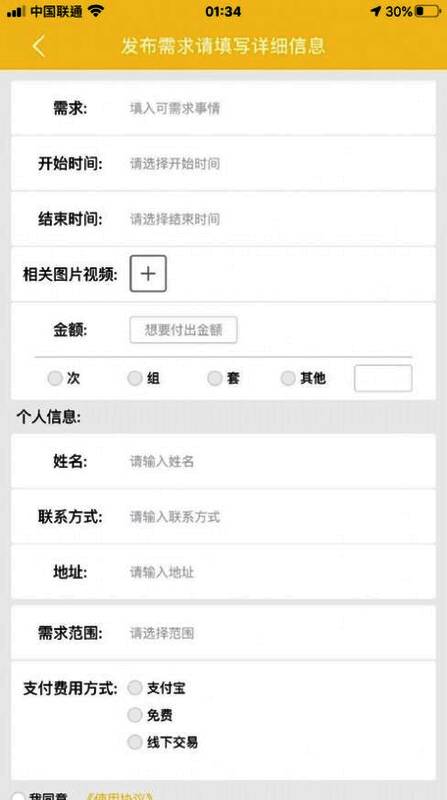Click the 金额 amount input box
447x800 pixels.
(183, 330)
